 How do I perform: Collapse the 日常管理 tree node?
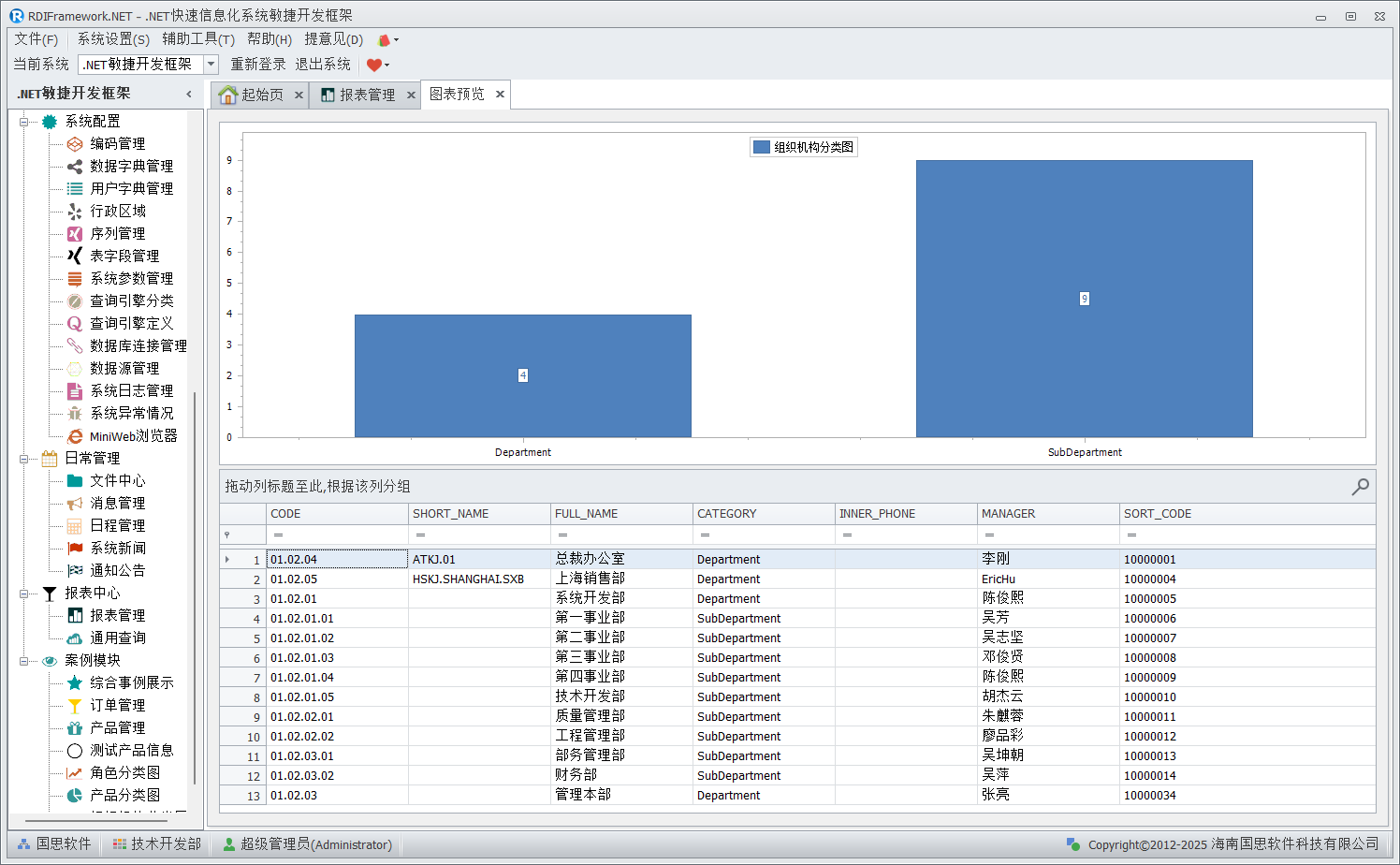click(24, 459)
